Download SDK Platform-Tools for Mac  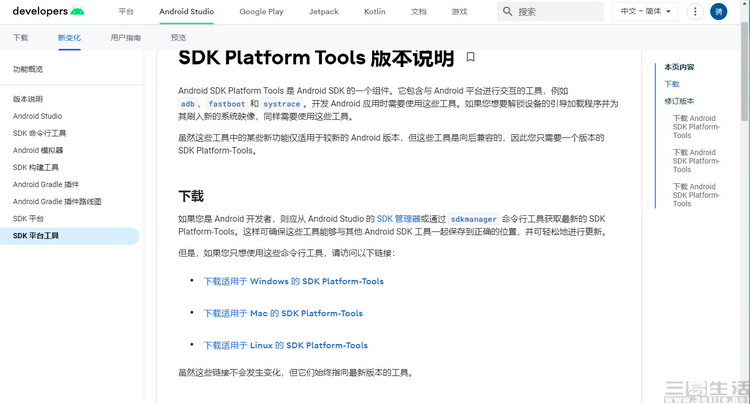(283, 313)
